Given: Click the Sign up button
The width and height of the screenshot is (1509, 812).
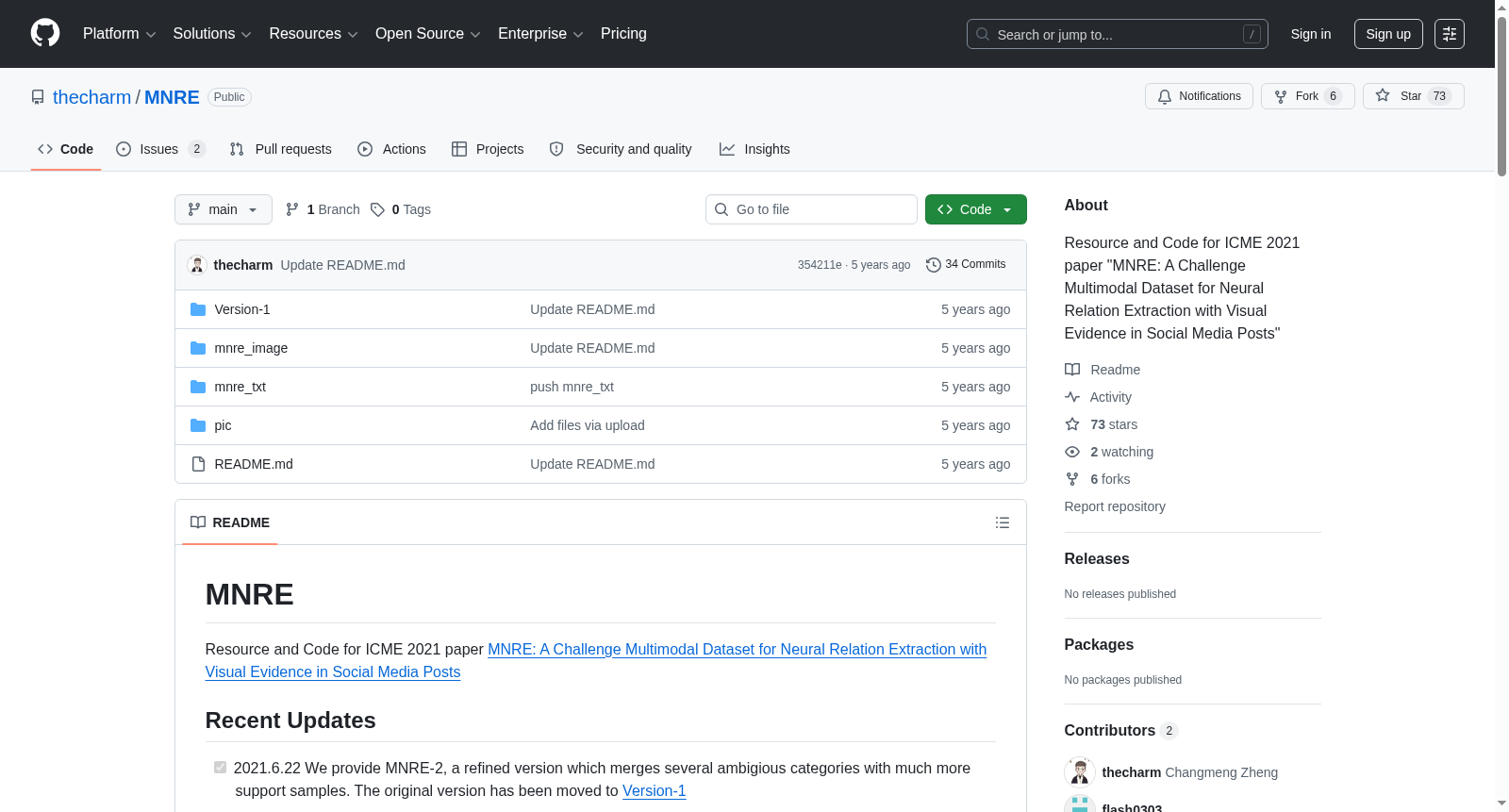Looking at the screenshot, I should click(x=1388, y=34).
